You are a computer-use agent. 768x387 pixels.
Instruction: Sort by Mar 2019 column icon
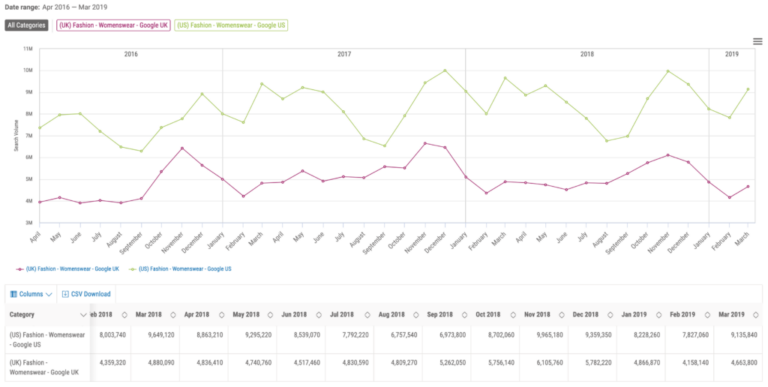(756, 315)
